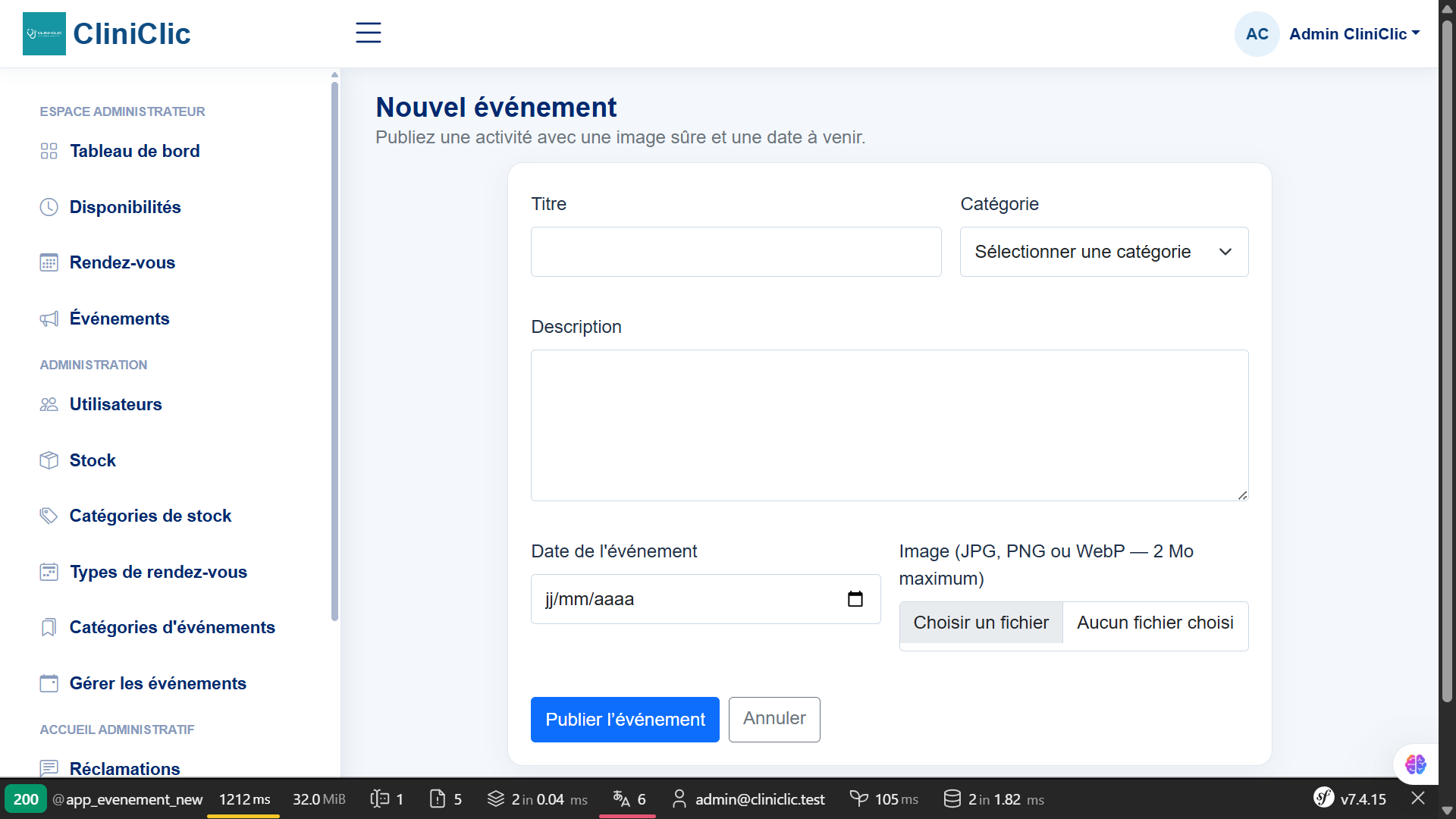Click the Nouvel événement heading
The height and width of the screenshot is (819, 1456).
(496, 107)
